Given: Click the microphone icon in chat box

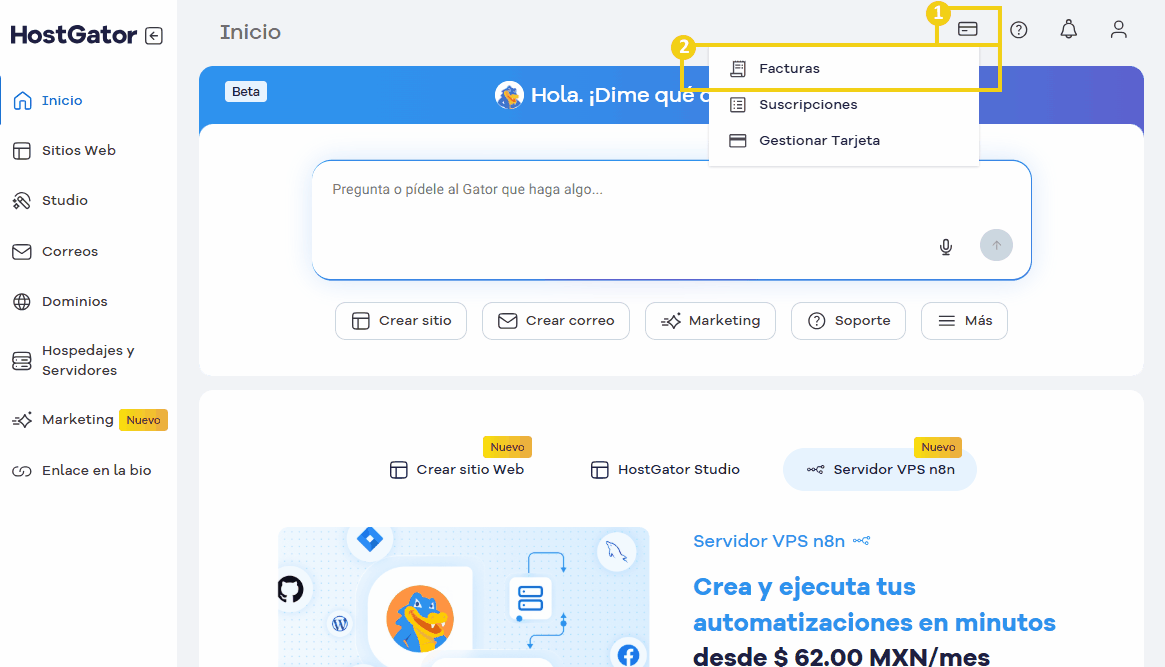Looking at the screenshot, I should pos(945,246).
